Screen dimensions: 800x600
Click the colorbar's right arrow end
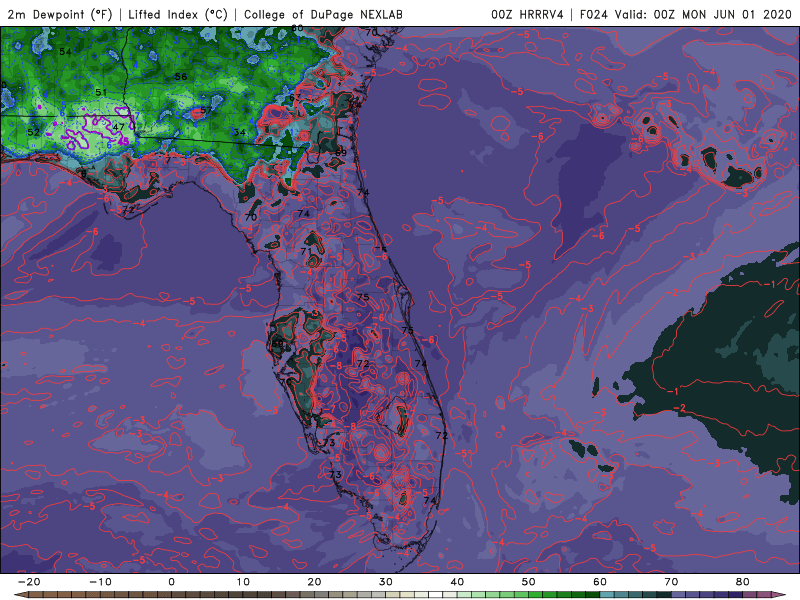pos(780,595)
